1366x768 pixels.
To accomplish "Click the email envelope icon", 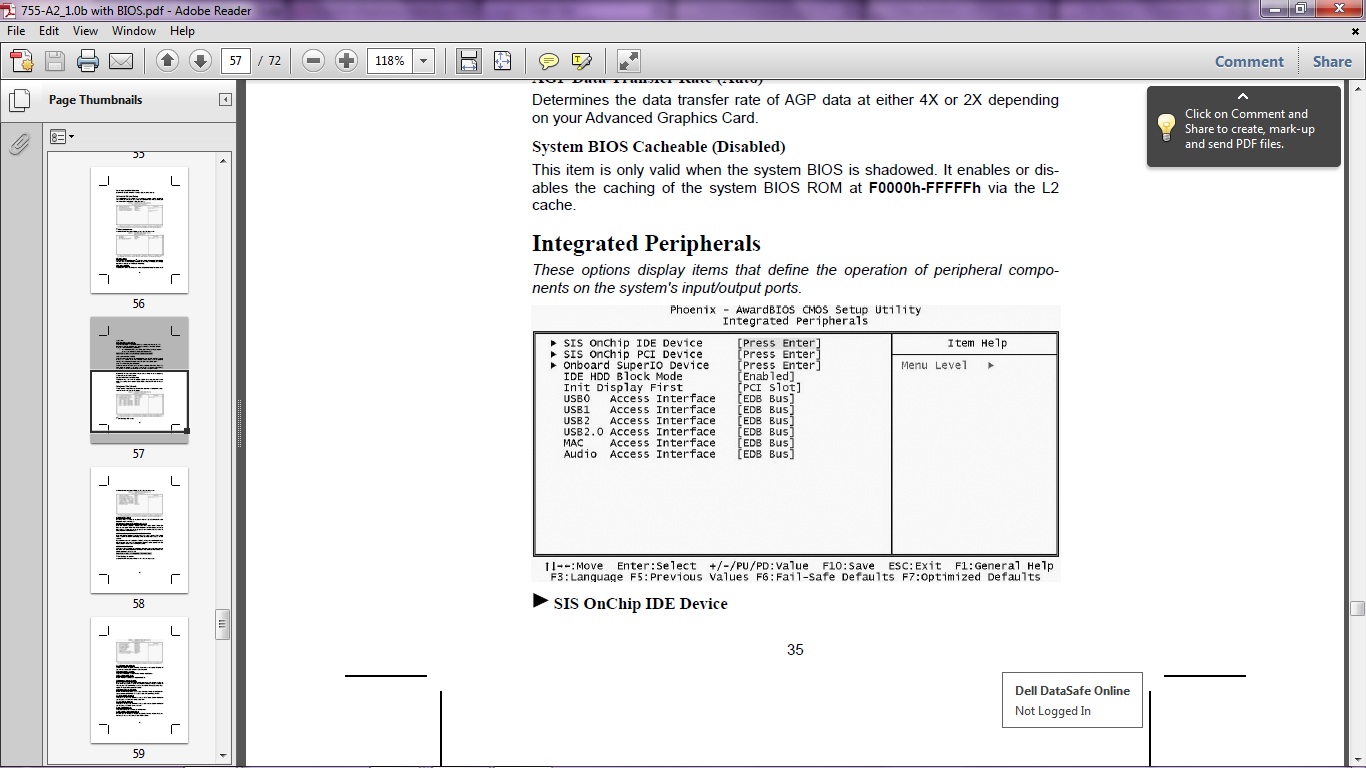I will pos(121,61).
